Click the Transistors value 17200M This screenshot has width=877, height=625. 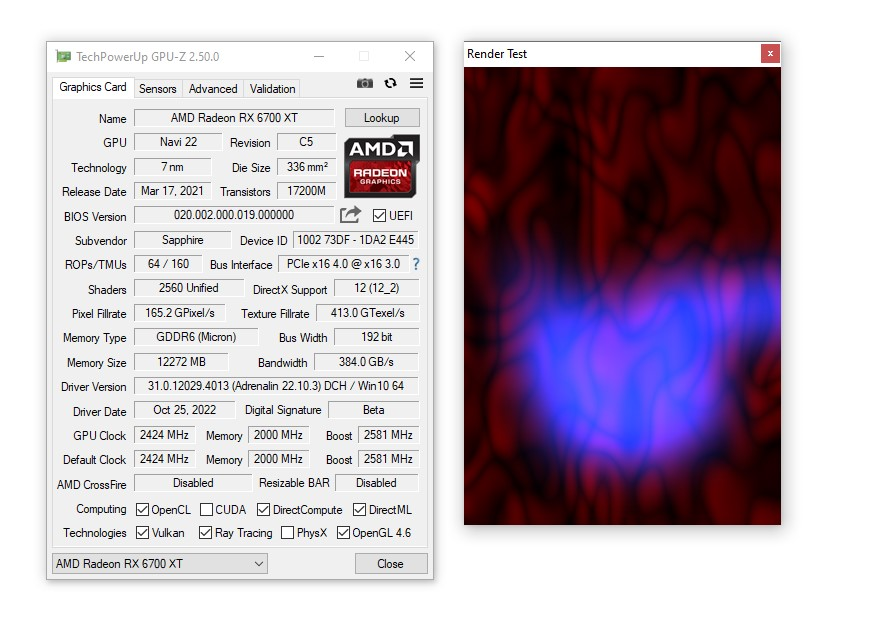coord(307,191)
